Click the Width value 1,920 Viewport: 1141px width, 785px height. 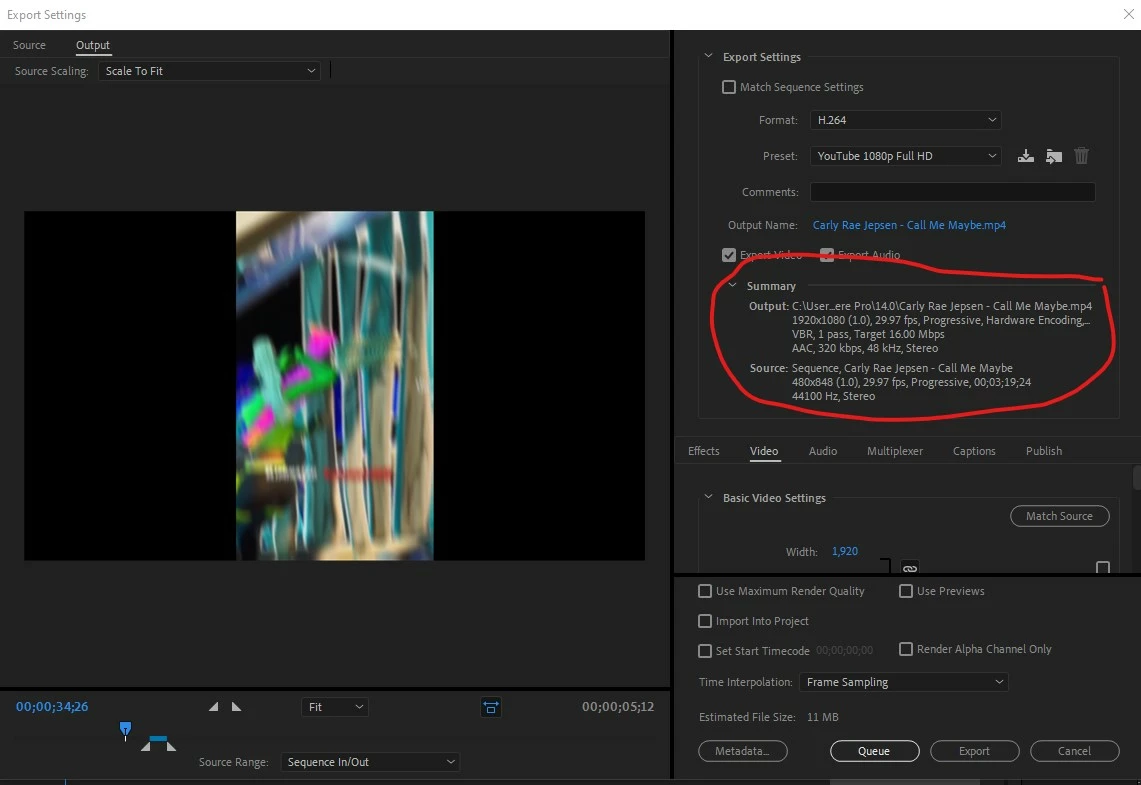pos(844,551)
